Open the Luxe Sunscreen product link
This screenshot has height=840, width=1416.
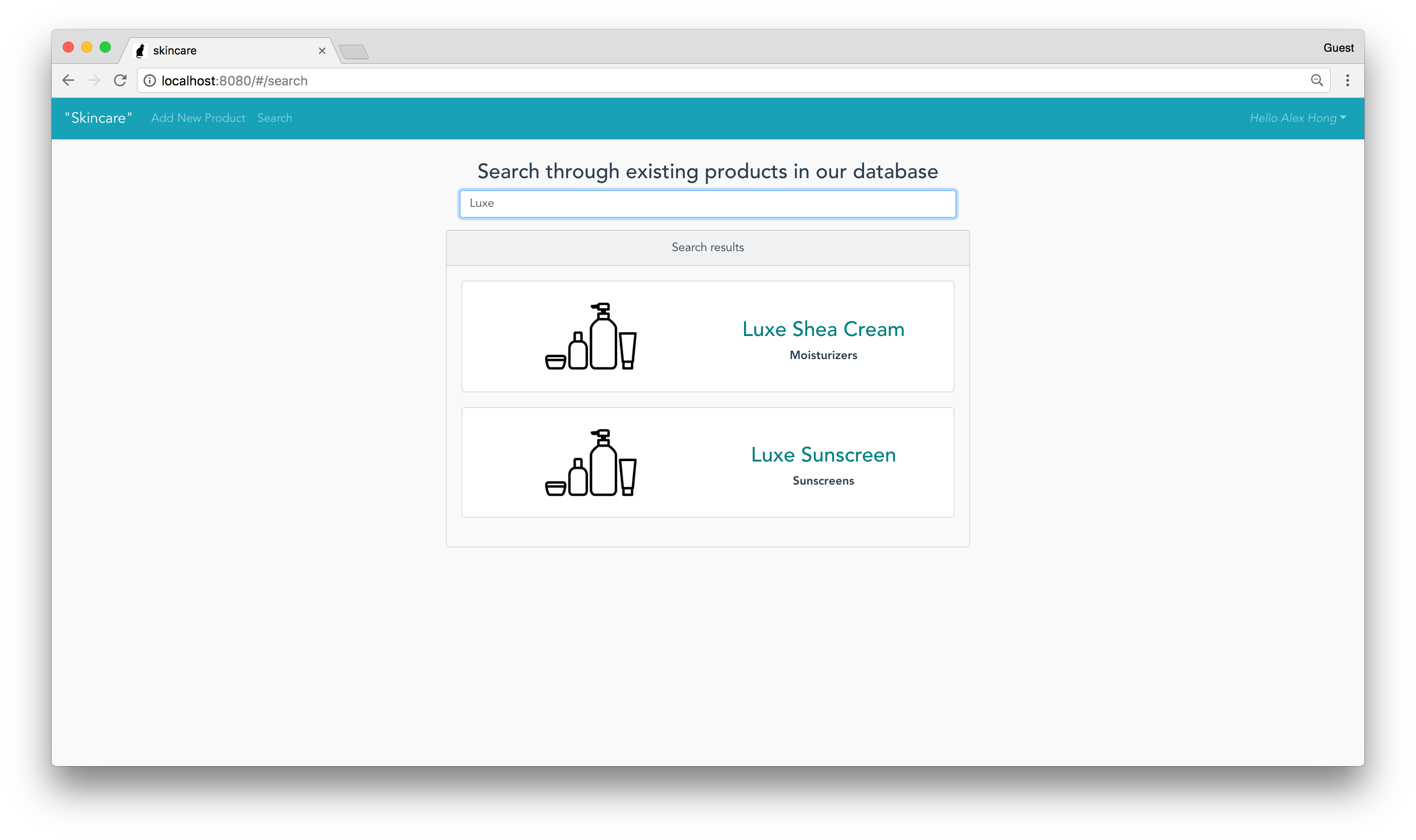click(x=823, y=454)
